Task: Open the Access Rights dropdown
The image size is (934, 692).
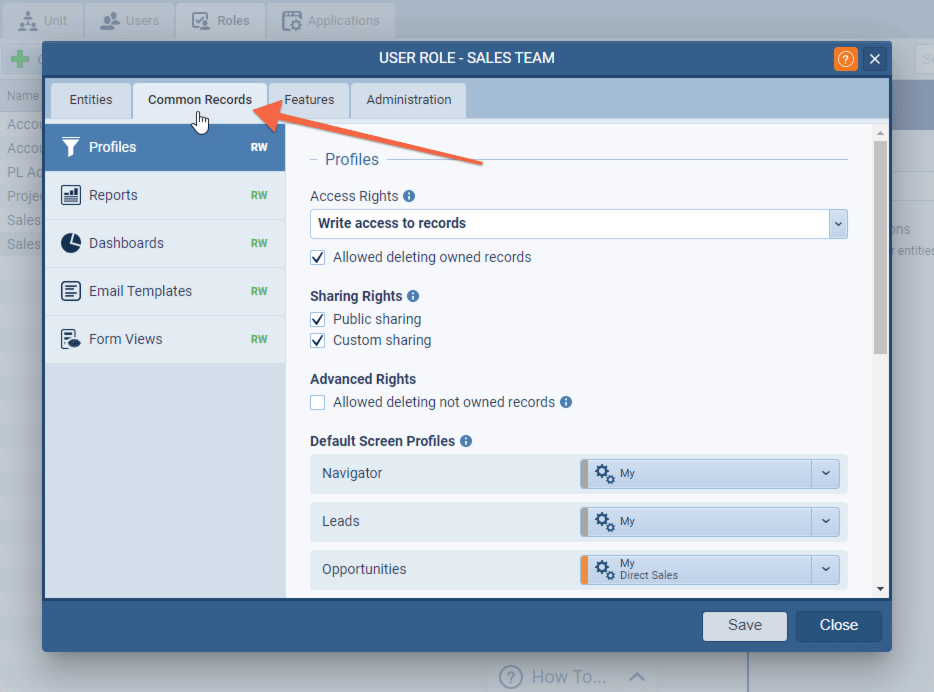Action: point(838,223)
